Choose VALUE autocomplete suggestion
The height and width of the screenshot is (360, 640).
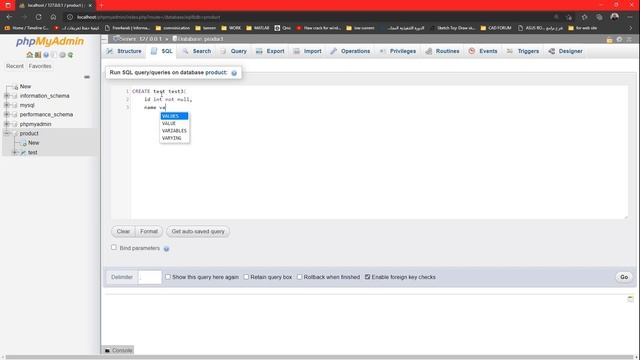[x=174, y=123]
